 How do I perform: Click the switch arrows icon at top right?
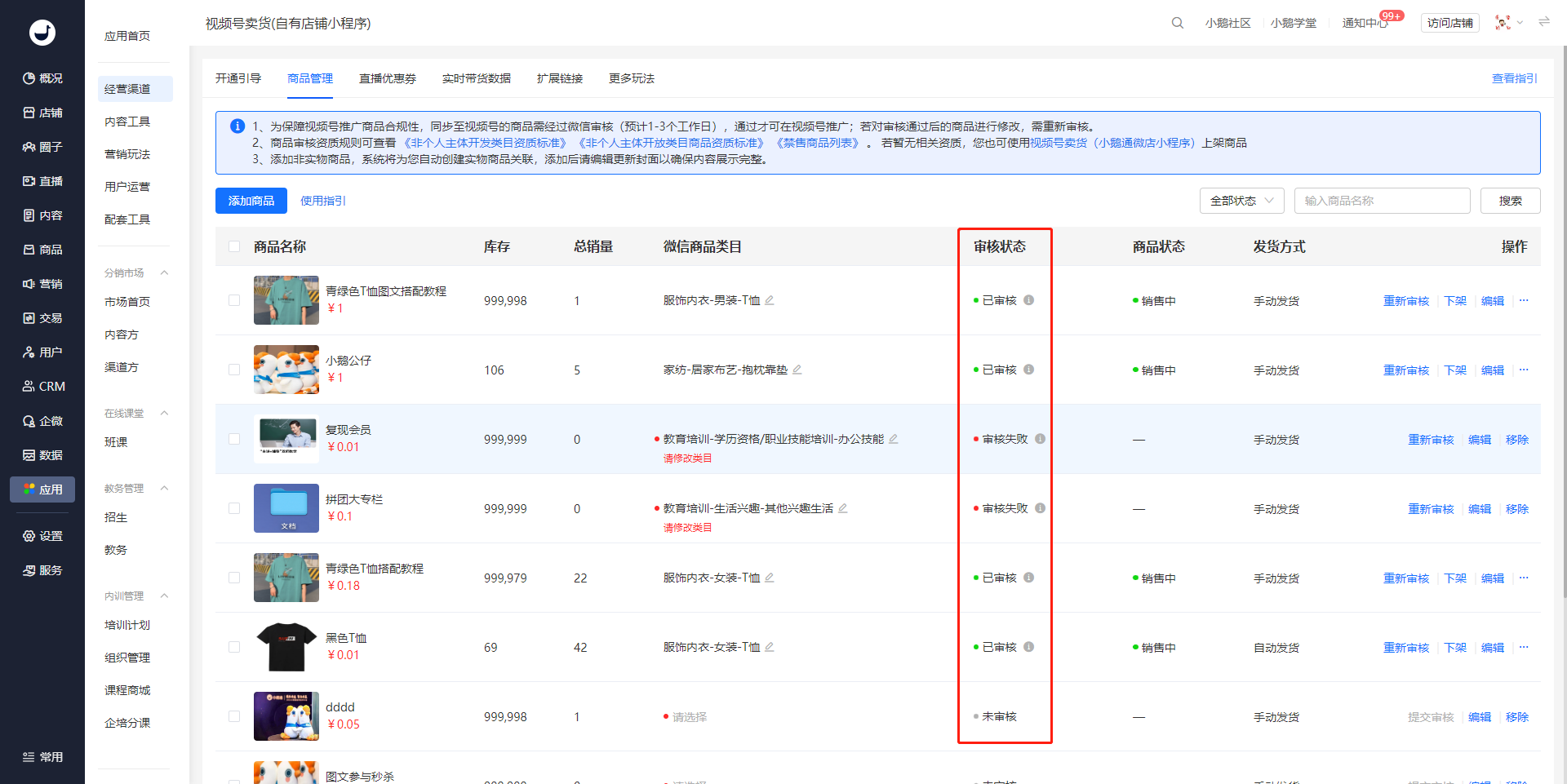(x=1544, y=22)
